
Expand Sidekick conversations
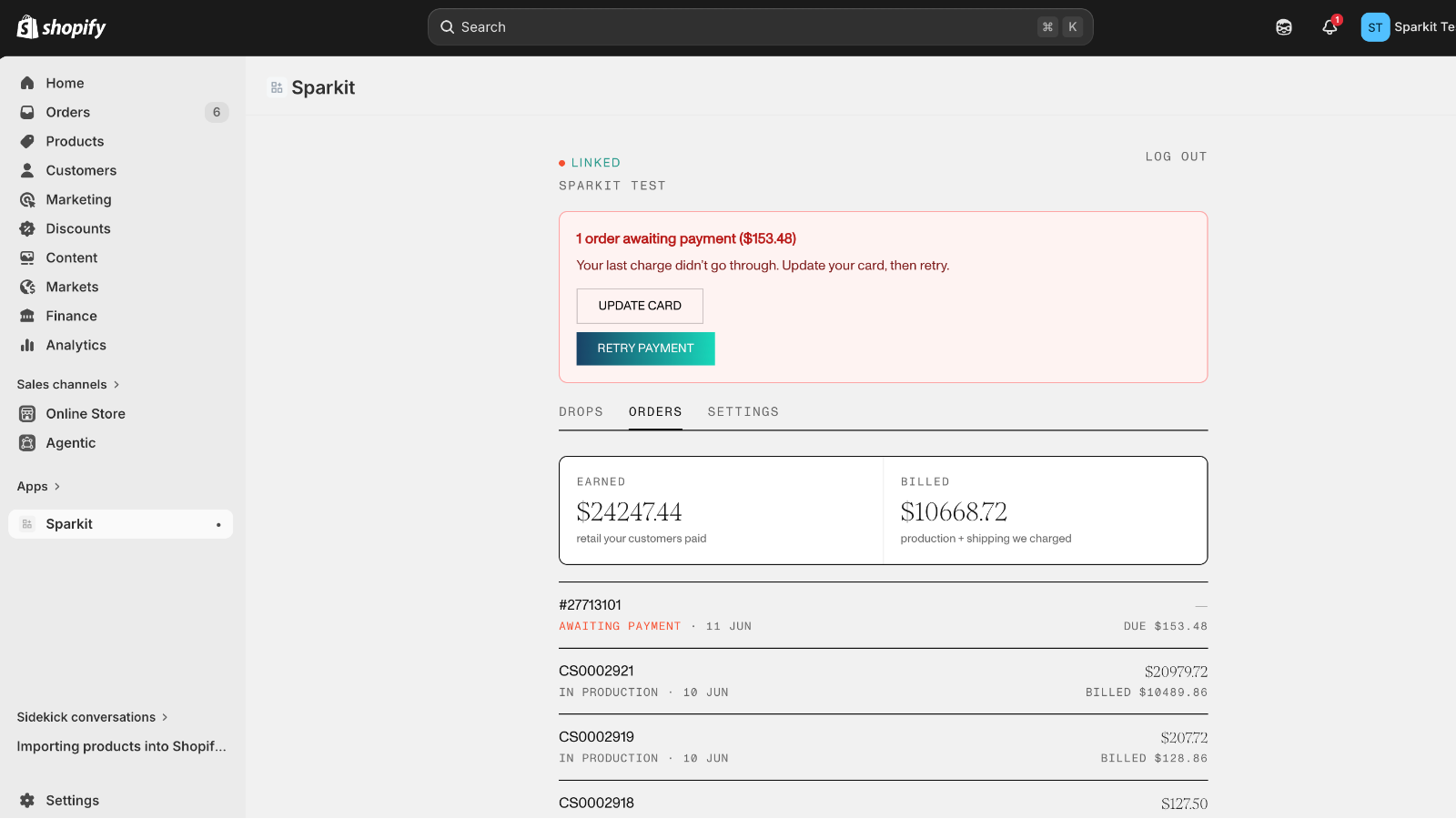pyautogui.click(x=92, y=717)
